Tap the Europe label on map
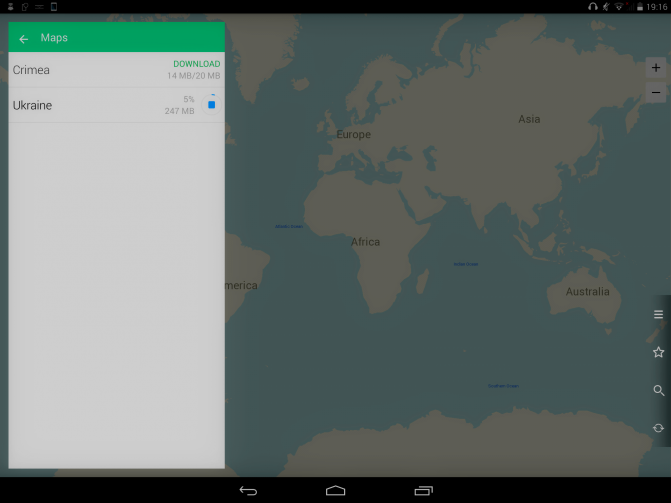Screen dimensions: 671x503 (x=353, y=134)
